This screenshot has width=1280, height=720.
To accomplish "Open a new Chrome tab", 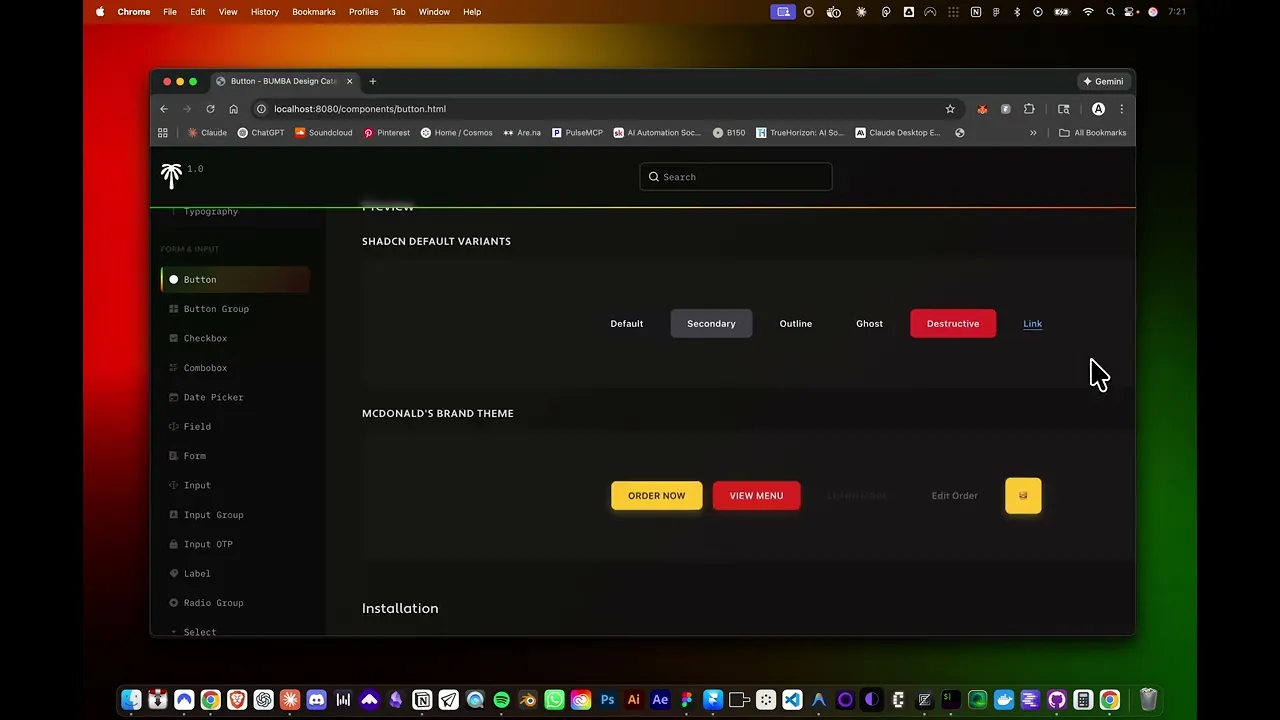I will (373, 81).
